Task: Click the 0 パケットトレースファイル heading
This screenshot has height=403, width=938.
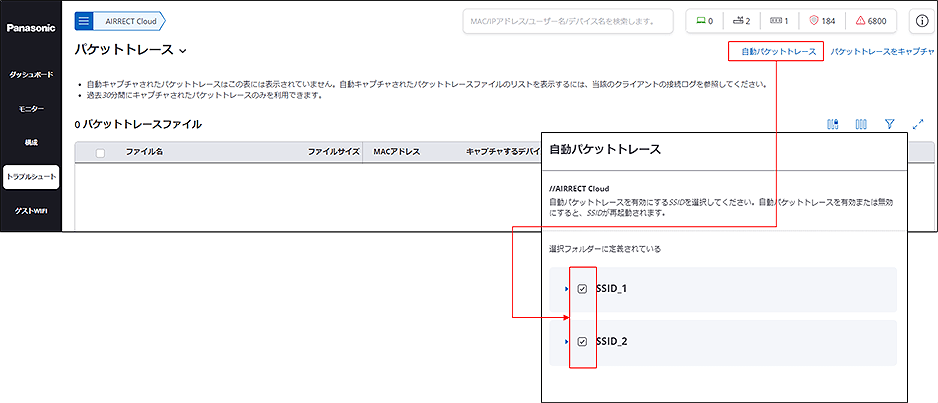Action: (x=138, y=124)
